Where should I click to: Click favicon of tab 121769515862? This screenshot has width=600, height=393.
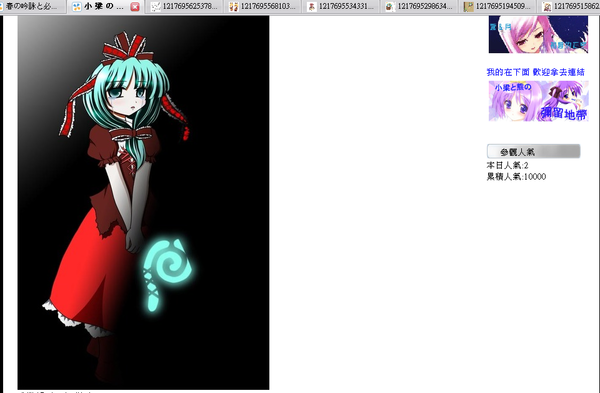point(547,7)
